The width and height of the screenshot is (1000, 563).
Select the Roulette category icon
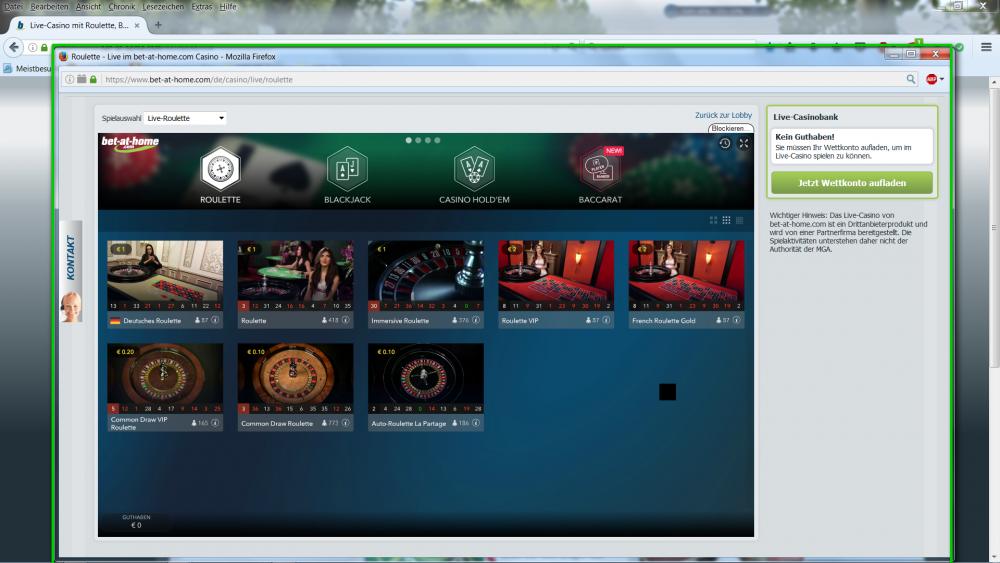click(220, 170)
